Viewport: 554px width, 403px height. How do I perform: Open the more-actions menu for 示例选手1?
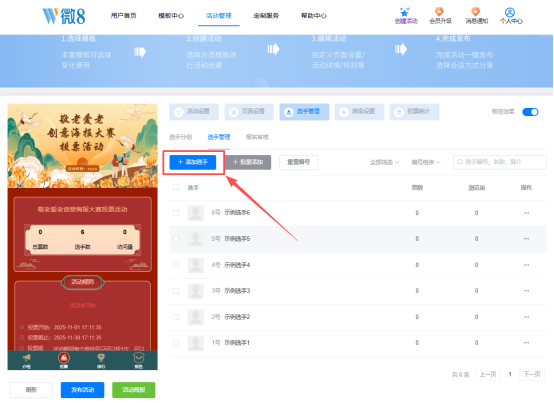click(526, 343)
